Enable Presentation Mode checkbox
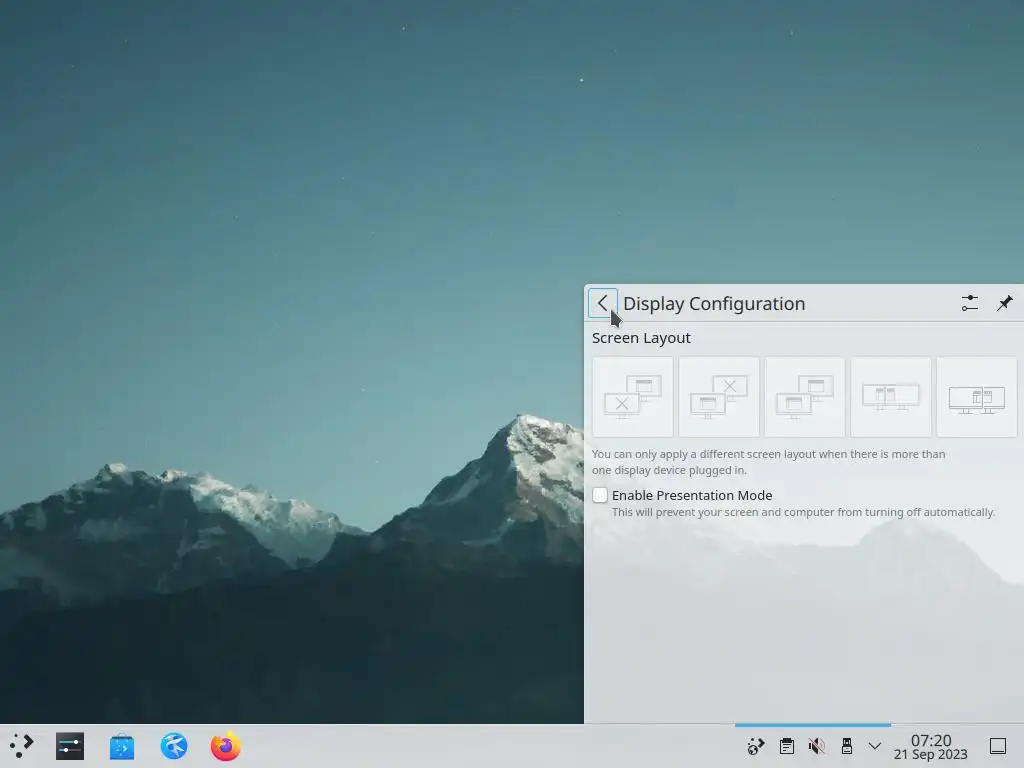This screenshot has height=768, width=1024. tap(600, 495)
